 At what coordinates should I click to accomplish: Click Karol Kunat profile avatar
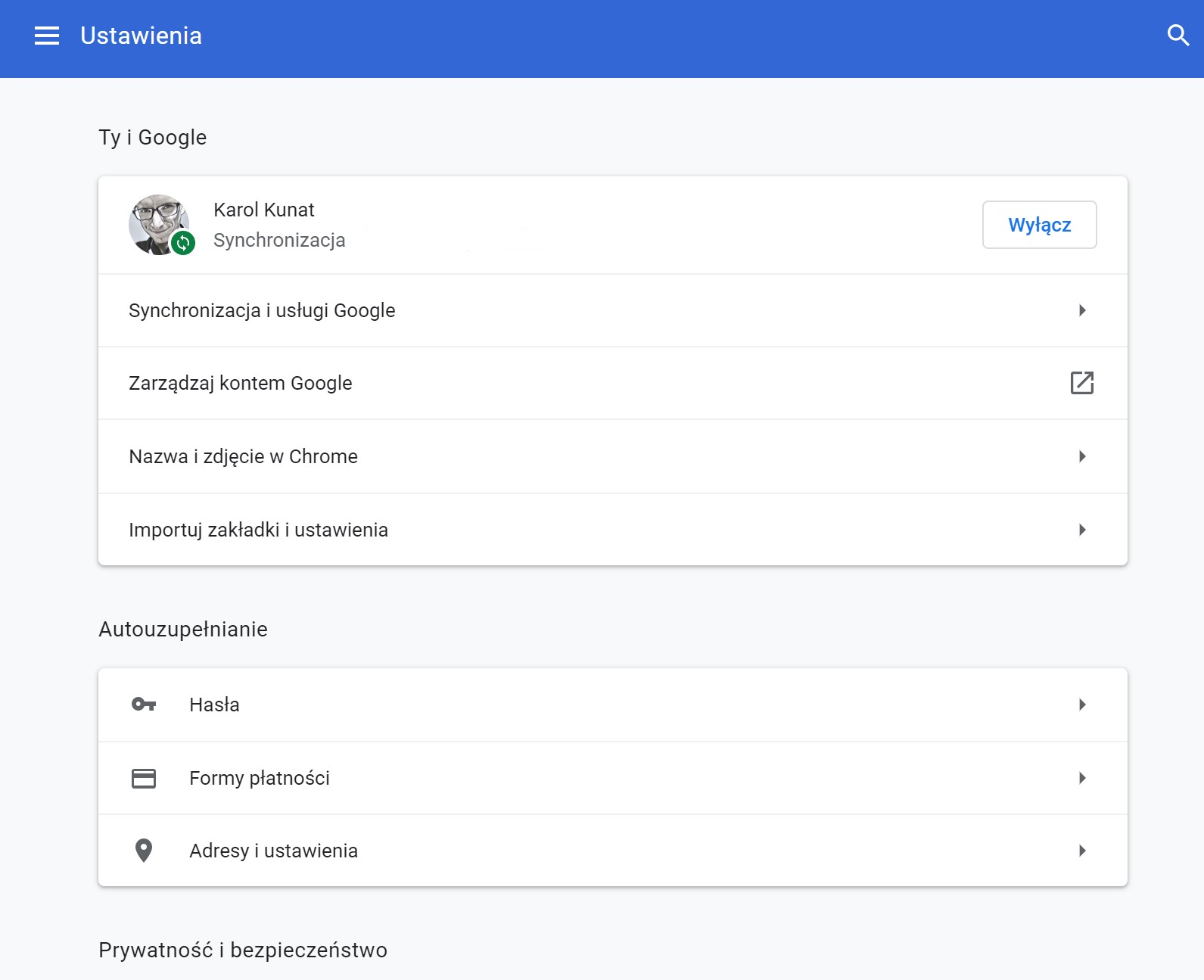pyautogui.click(x=159, y=225)
